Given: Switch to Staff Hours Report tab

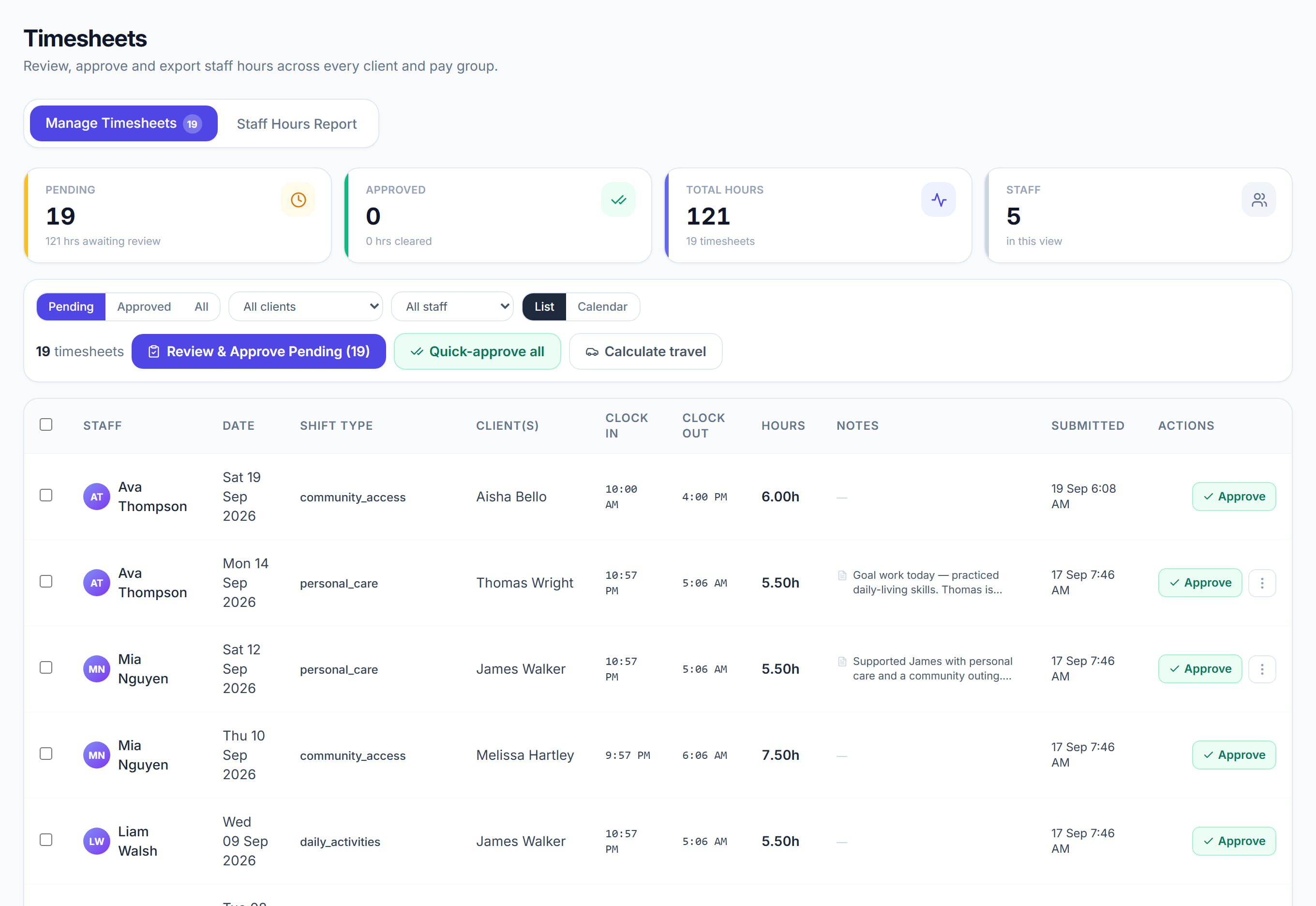Looking at the screenshot, I should 297,124.
